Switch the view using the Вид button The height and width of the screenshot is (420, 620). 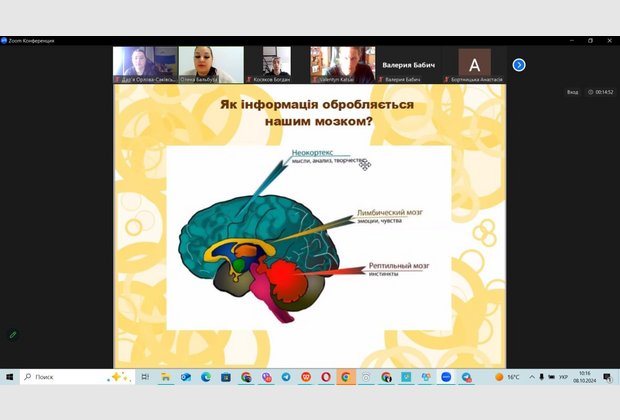tap(572, 92)
